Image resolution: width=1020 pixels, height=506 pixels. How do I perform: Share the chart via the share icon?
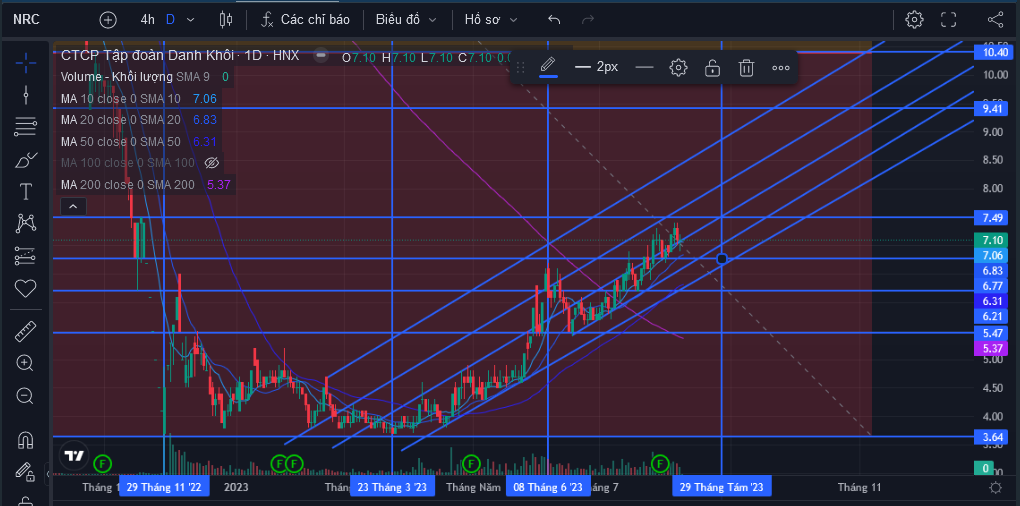[x=995, y=20]
